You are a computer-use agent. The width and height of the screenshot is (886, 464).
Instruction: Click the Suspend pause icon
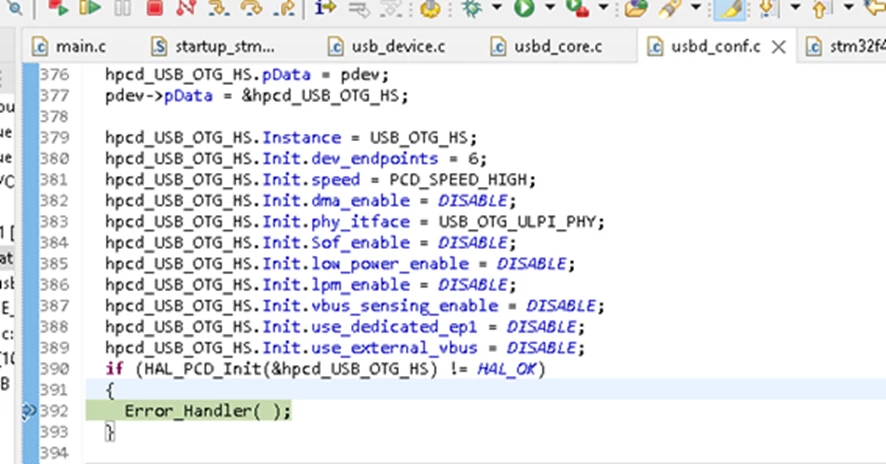[x=122, y=8]
